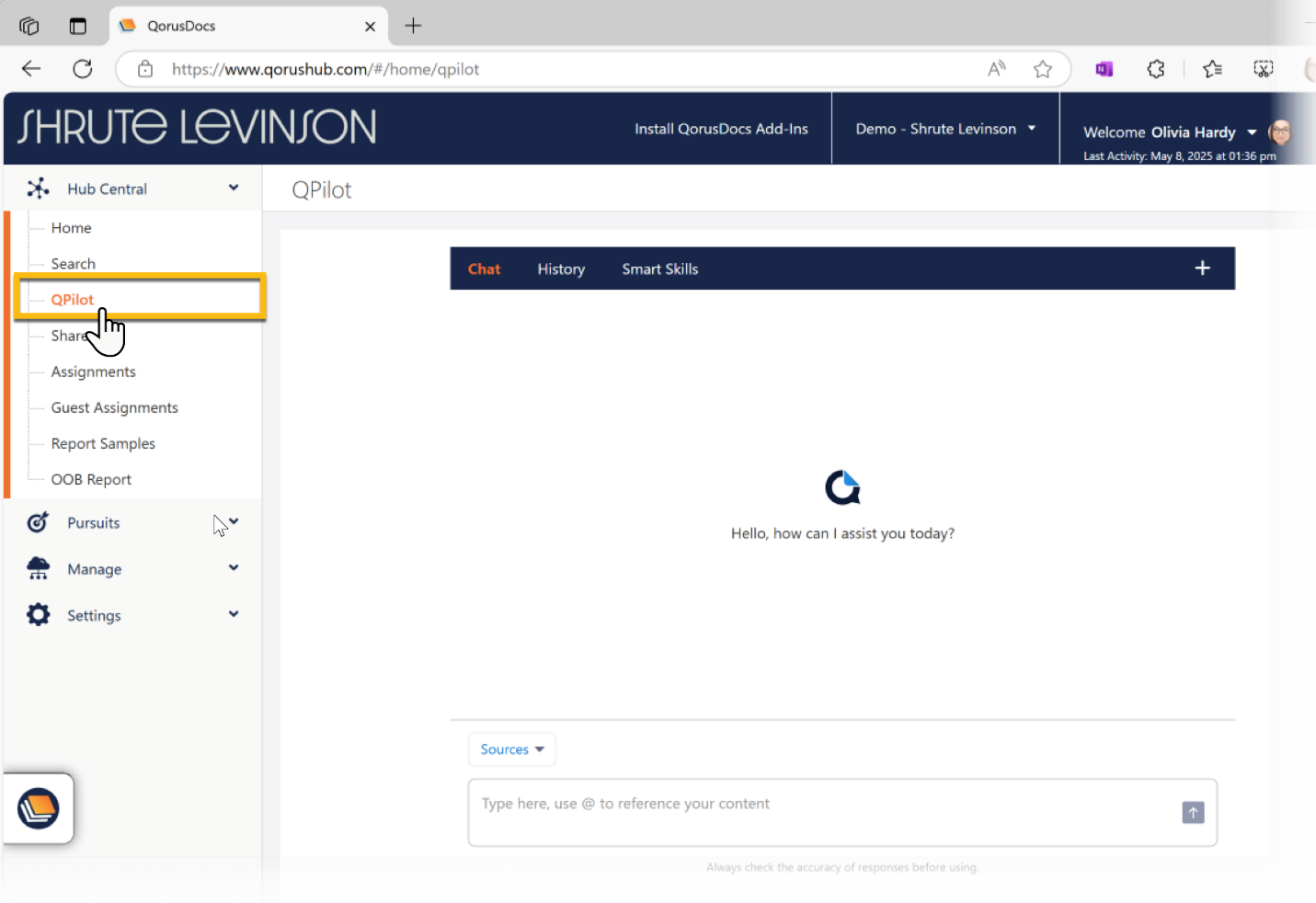This screenshot has height=903, width=1316.
Task: Refresh the page in the browser
Action: tap(83, 69)
